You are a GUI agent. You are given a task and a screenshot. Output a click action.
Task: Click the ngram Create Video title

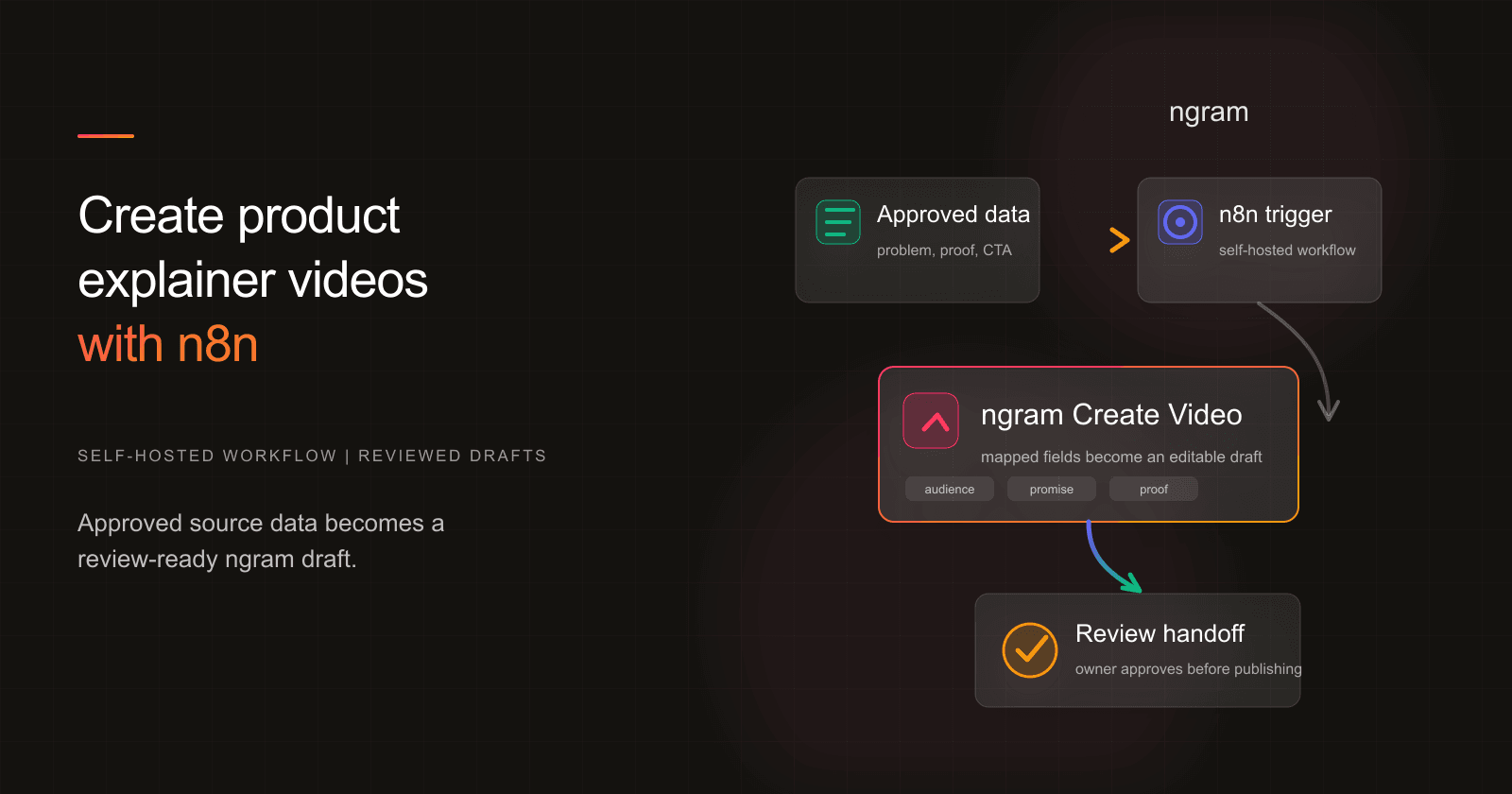(x=1111, y=415)
